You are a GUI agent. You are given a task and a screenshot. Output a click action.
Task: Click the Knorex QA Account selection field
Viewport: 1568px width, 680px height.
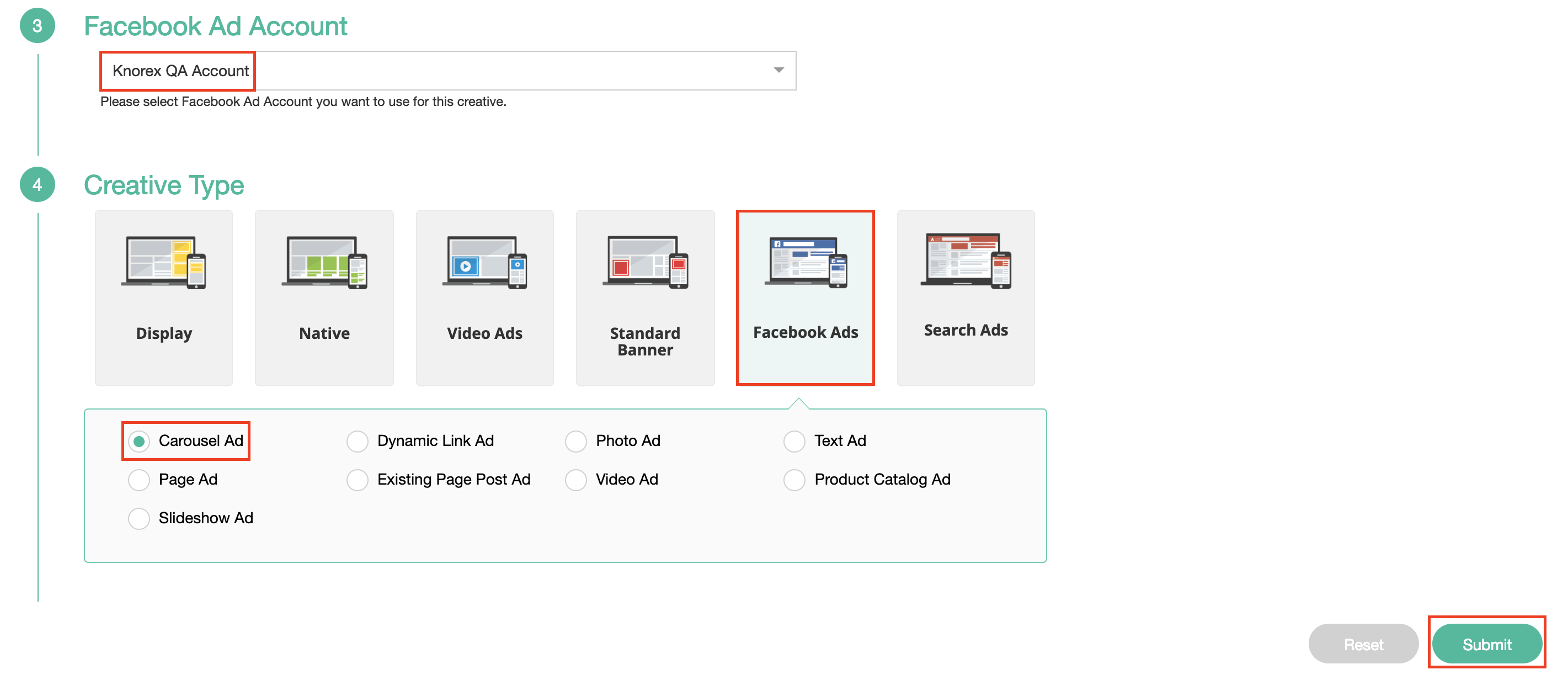point(448,71)
